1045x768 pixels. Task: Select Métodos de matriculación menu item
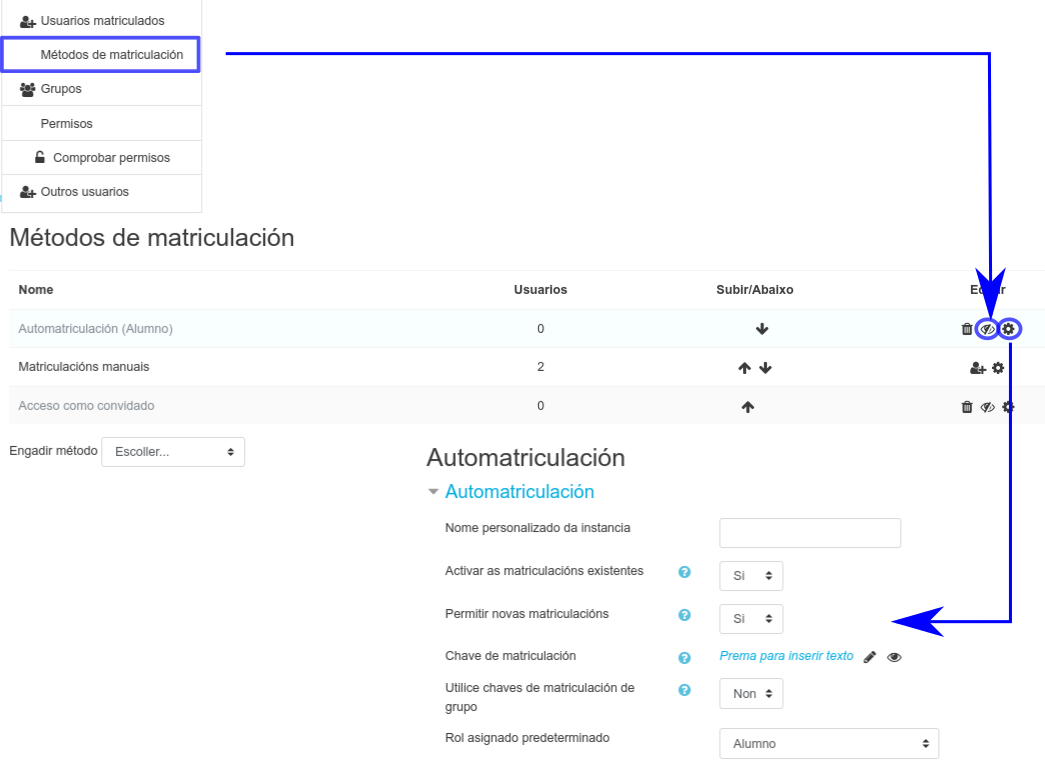pos(111,55)
